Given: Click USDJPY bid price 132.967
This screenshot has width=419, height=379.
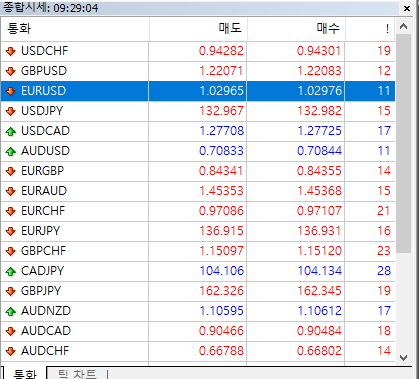Looking at the screenshot, I should point(221,111).
